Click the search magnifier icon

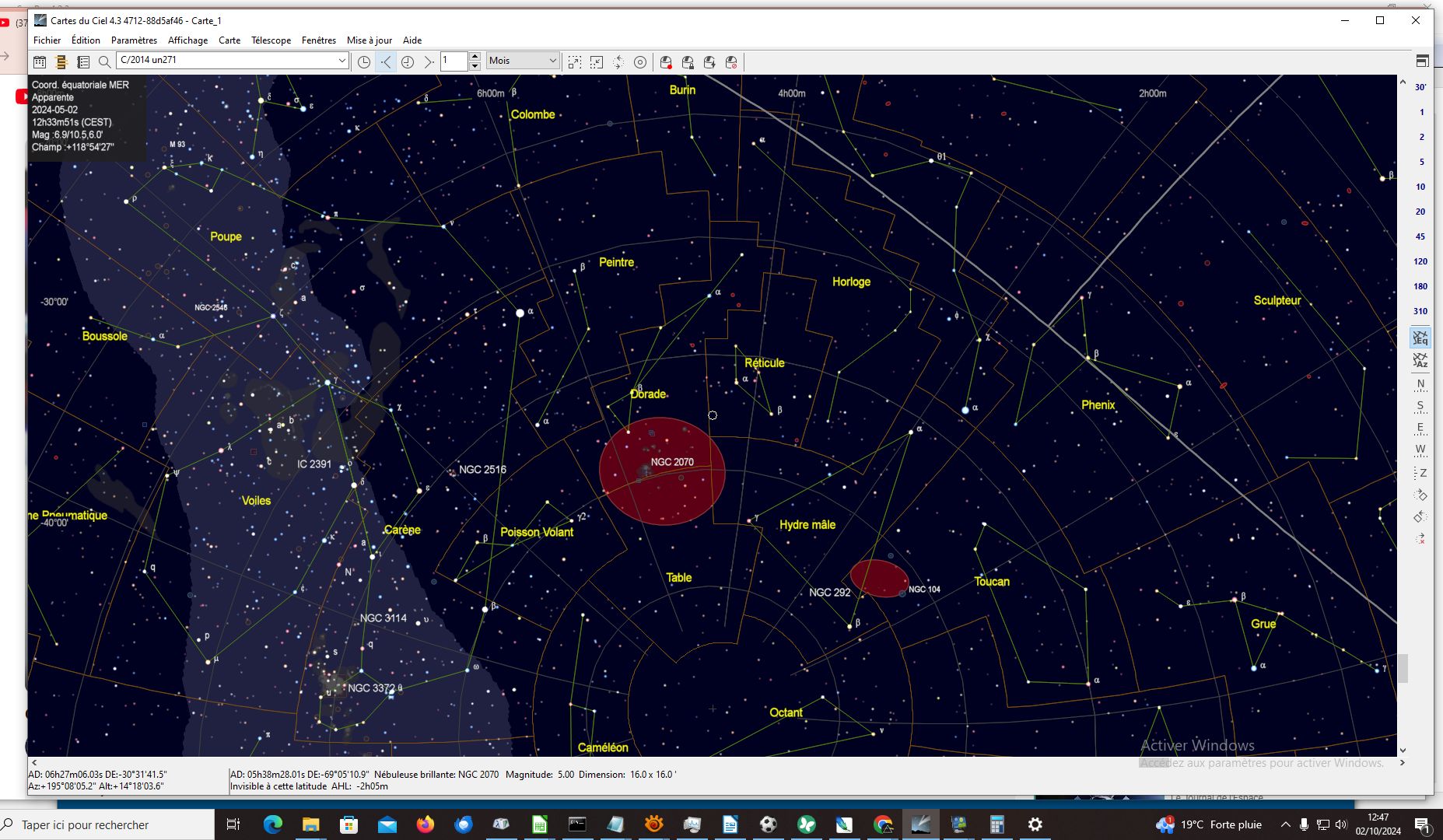(x=104, y=62)
